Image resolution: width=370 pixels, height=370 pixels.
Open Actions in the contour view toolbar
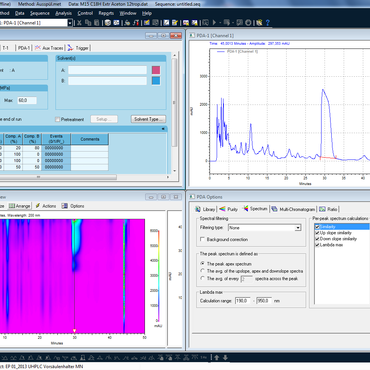pos(46,206)
